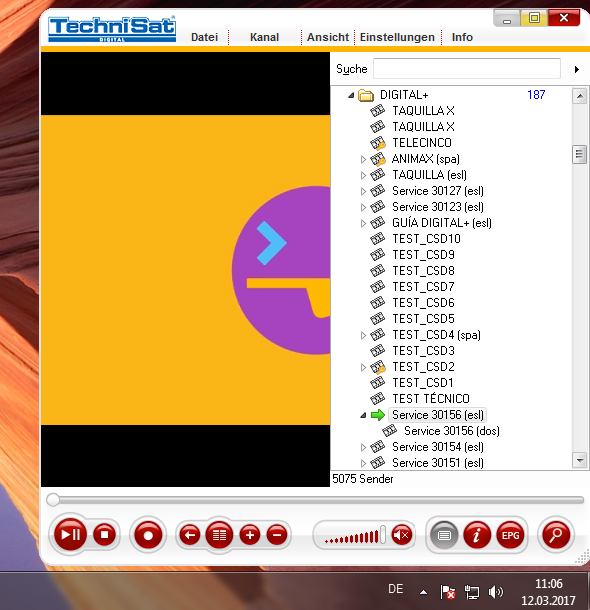The width and height of the screenshot is (590, 610).
Task: Expand Service 30154 (esl)
Action: click(363, 447)
